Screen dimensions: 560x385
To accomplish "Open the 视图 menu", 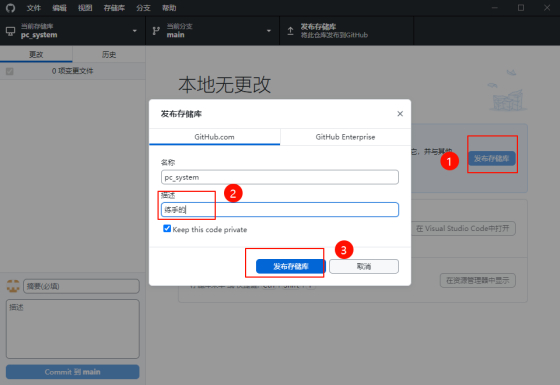I will pos(85,8).
